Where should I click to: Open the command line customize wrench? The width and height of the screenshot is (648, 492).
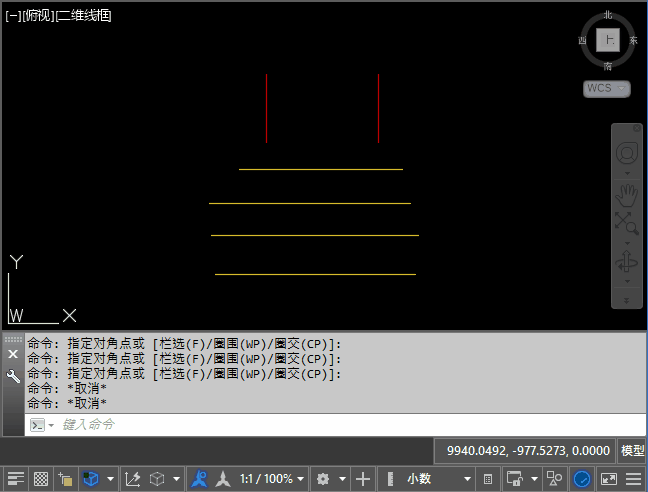tap(13, 377)
